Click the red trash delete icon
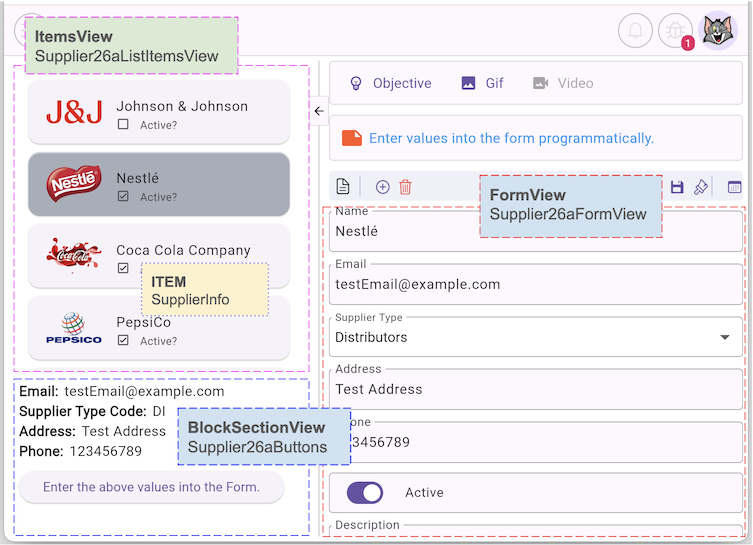753x545 pixels. point(406,187)
